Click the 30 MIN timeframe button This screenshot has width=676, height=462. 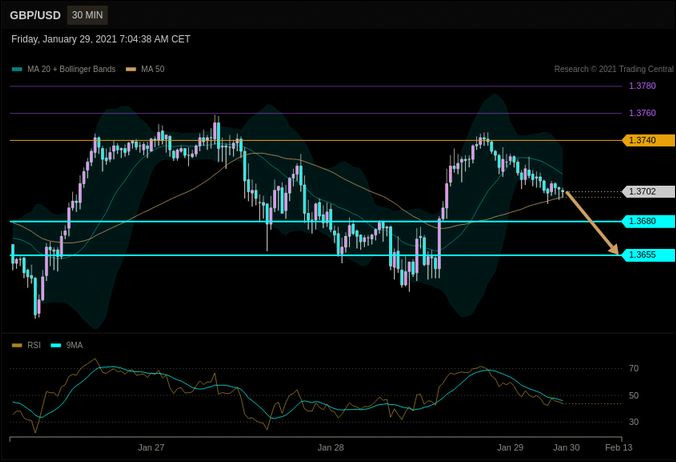coord(88,15)
